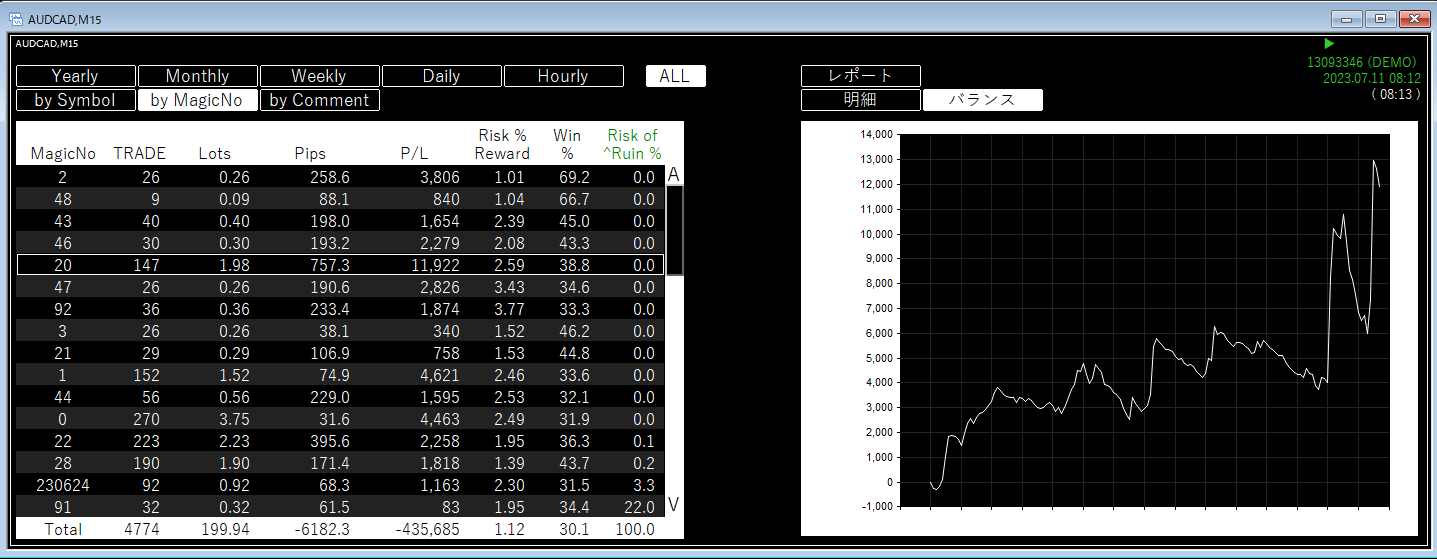Click the Total summary row label
Viewport: 1437px width, 559px height.
(x=63, y=529)
